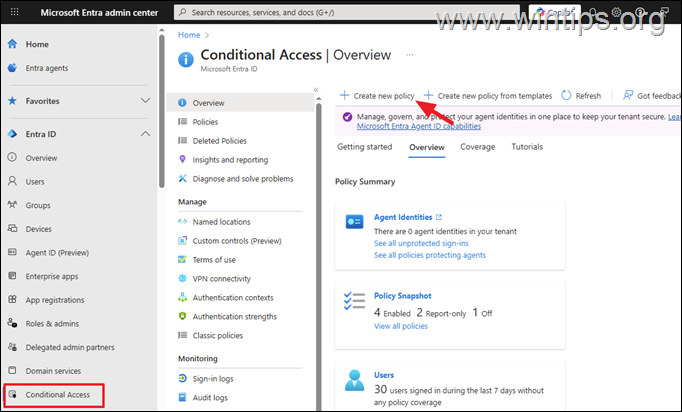Click the Roles & admins icon

click(x=12, y=323)
